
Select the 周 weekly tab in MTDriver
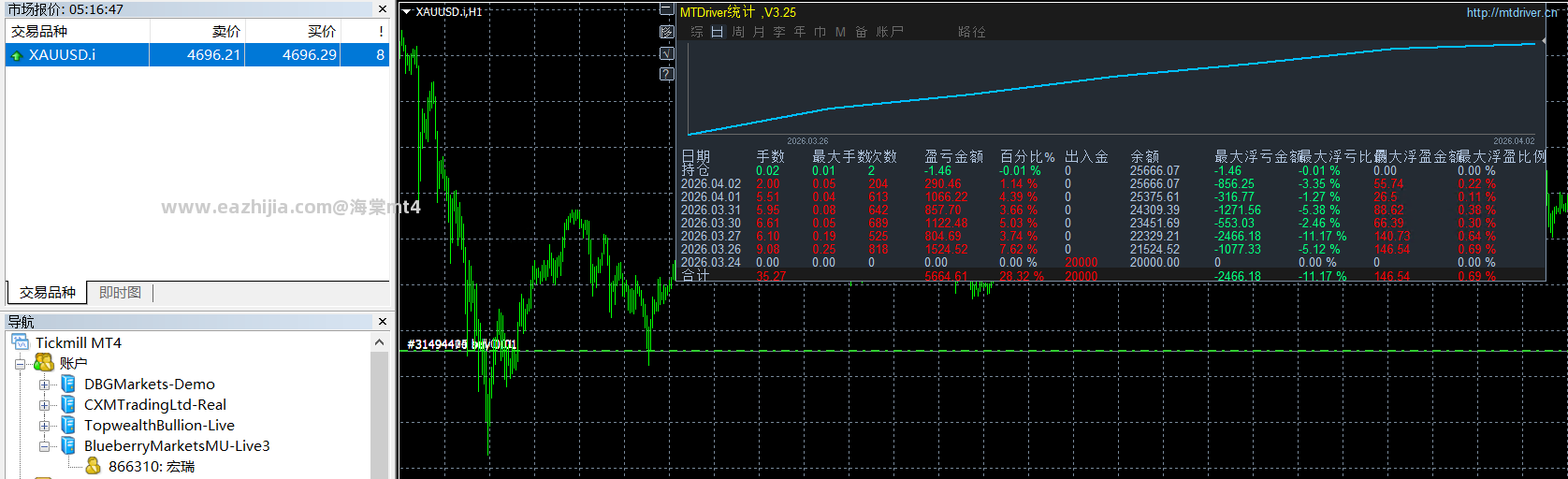(738, 32)
